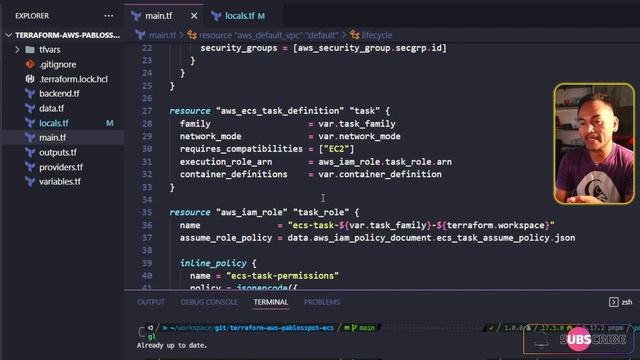640x360 pixels.
Task: Click the Terraform icon beside locals.tf in explorer
Action: pyautogui.click(x=30, y=123)
